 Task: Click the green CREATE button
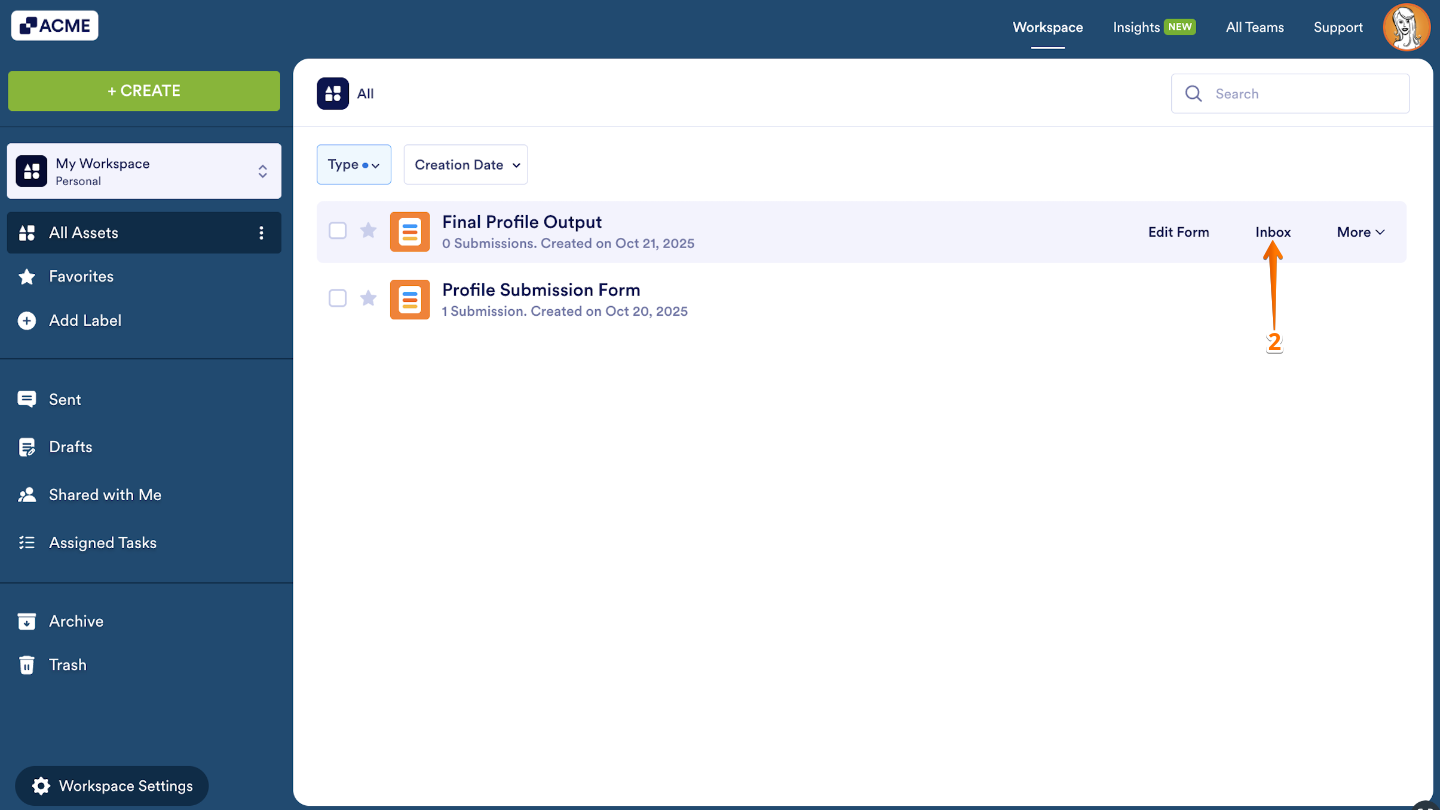(144, 91)
